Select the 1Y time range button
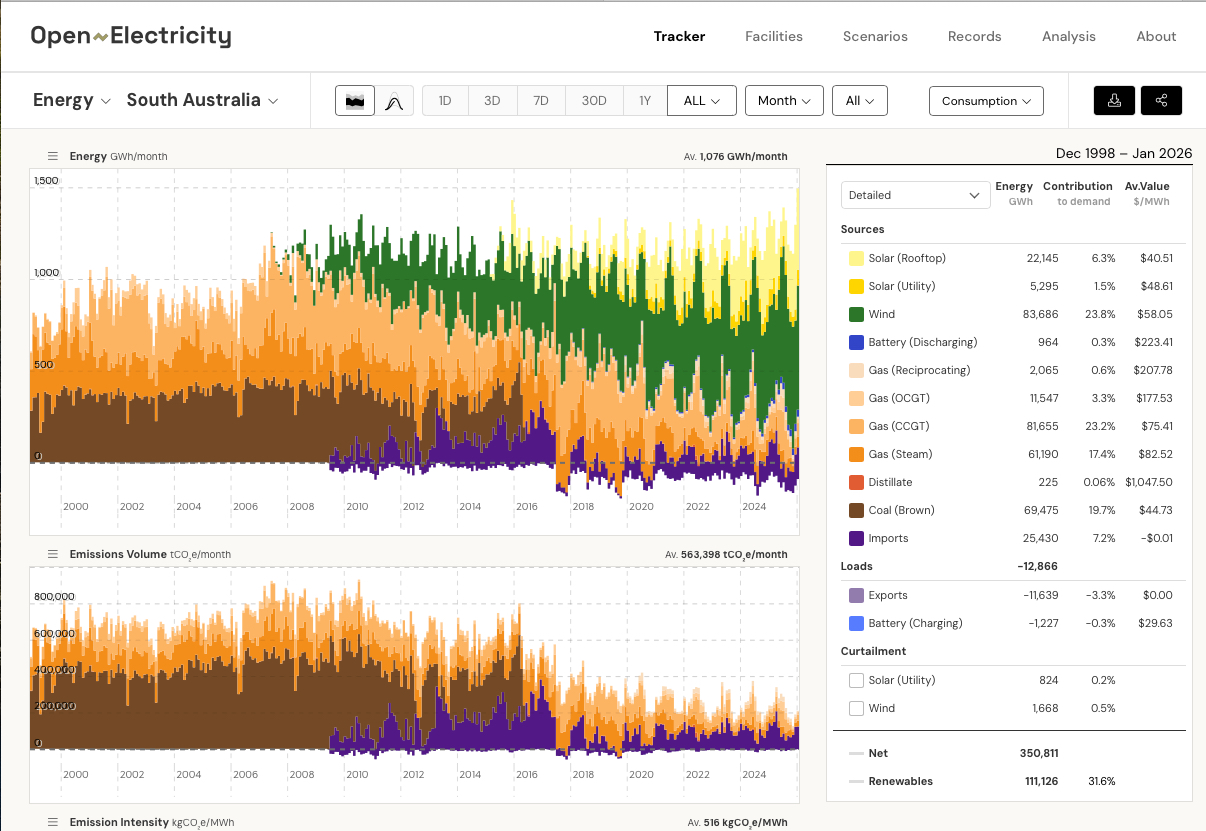 tap(645, 101)
